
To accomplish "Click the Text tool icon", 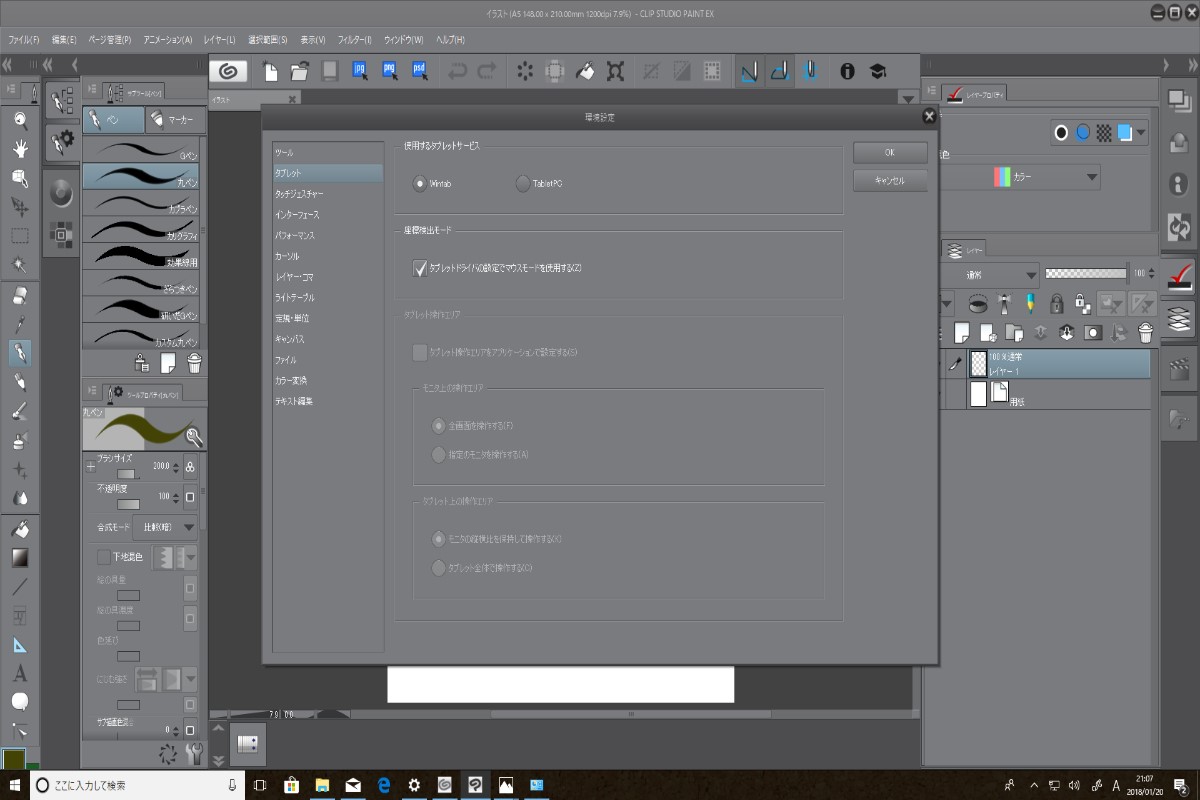I will 19,673.
